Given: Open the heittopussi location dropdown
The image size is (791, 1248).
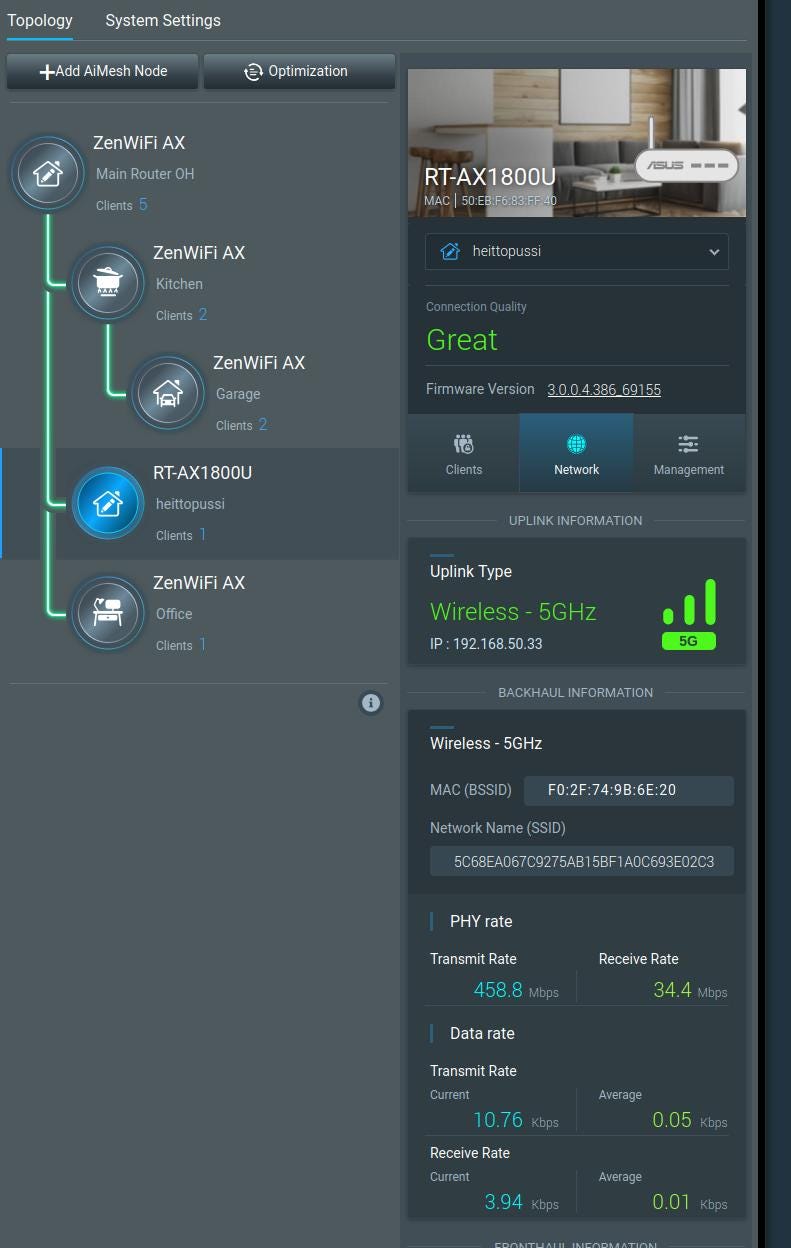Looking at the screenshot, I should point(577,252).
